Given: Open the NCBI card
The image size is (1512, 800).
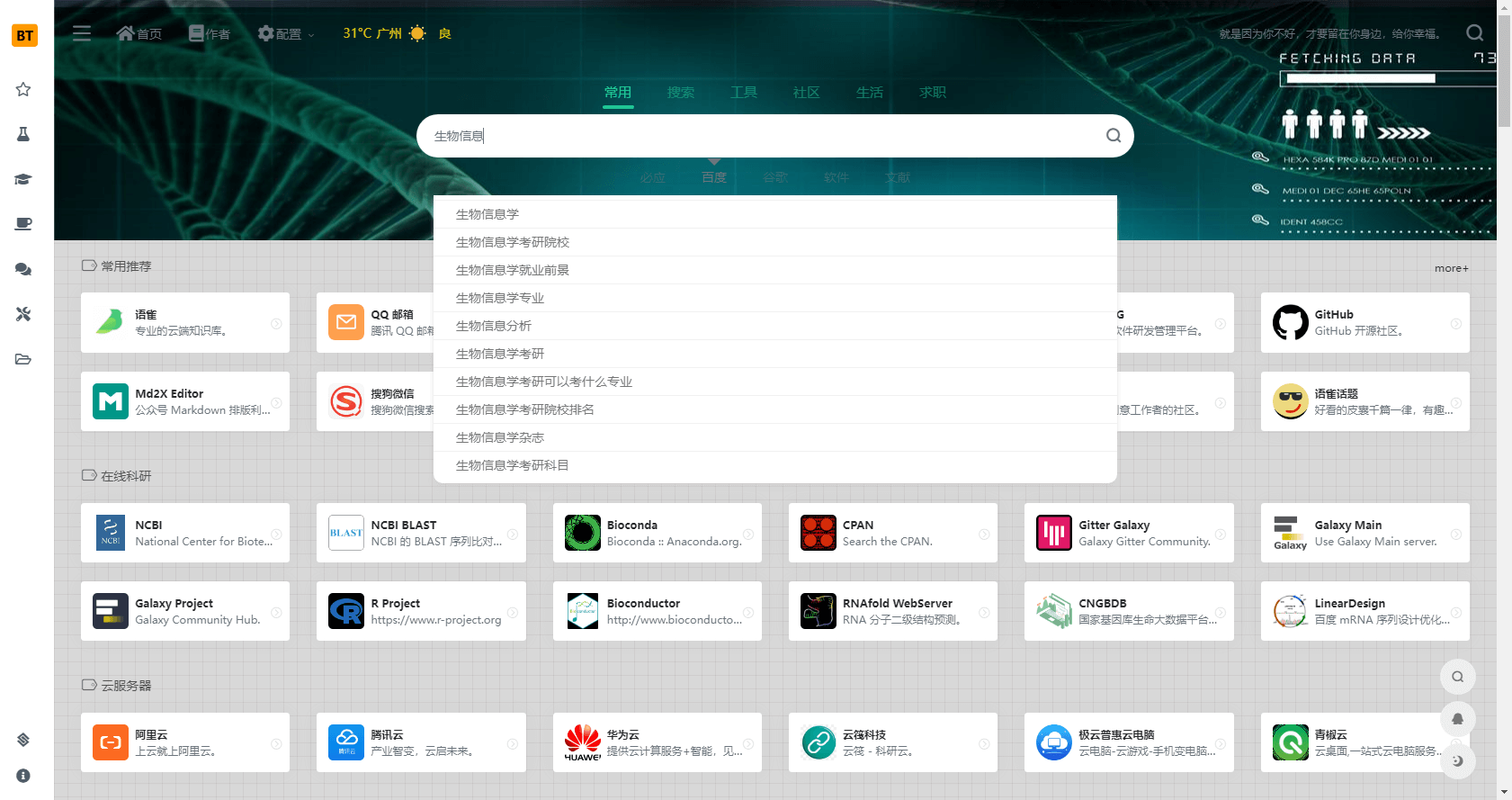Looking at the screenshot, I should 185,533.
